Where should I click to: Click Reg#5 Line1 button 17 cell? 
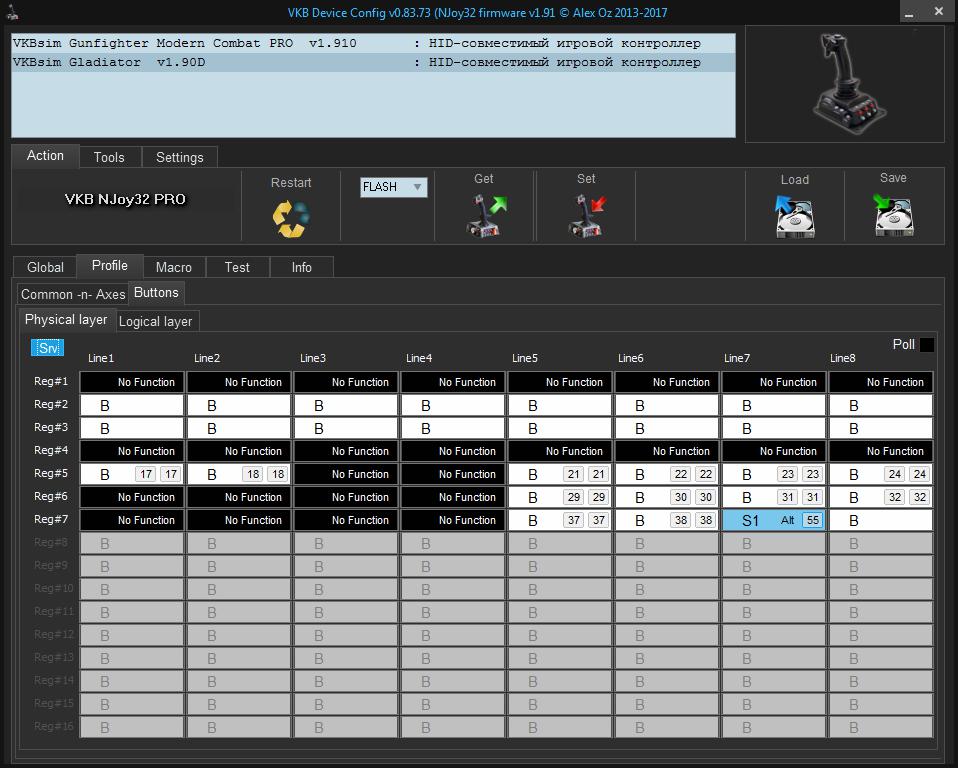132,475
